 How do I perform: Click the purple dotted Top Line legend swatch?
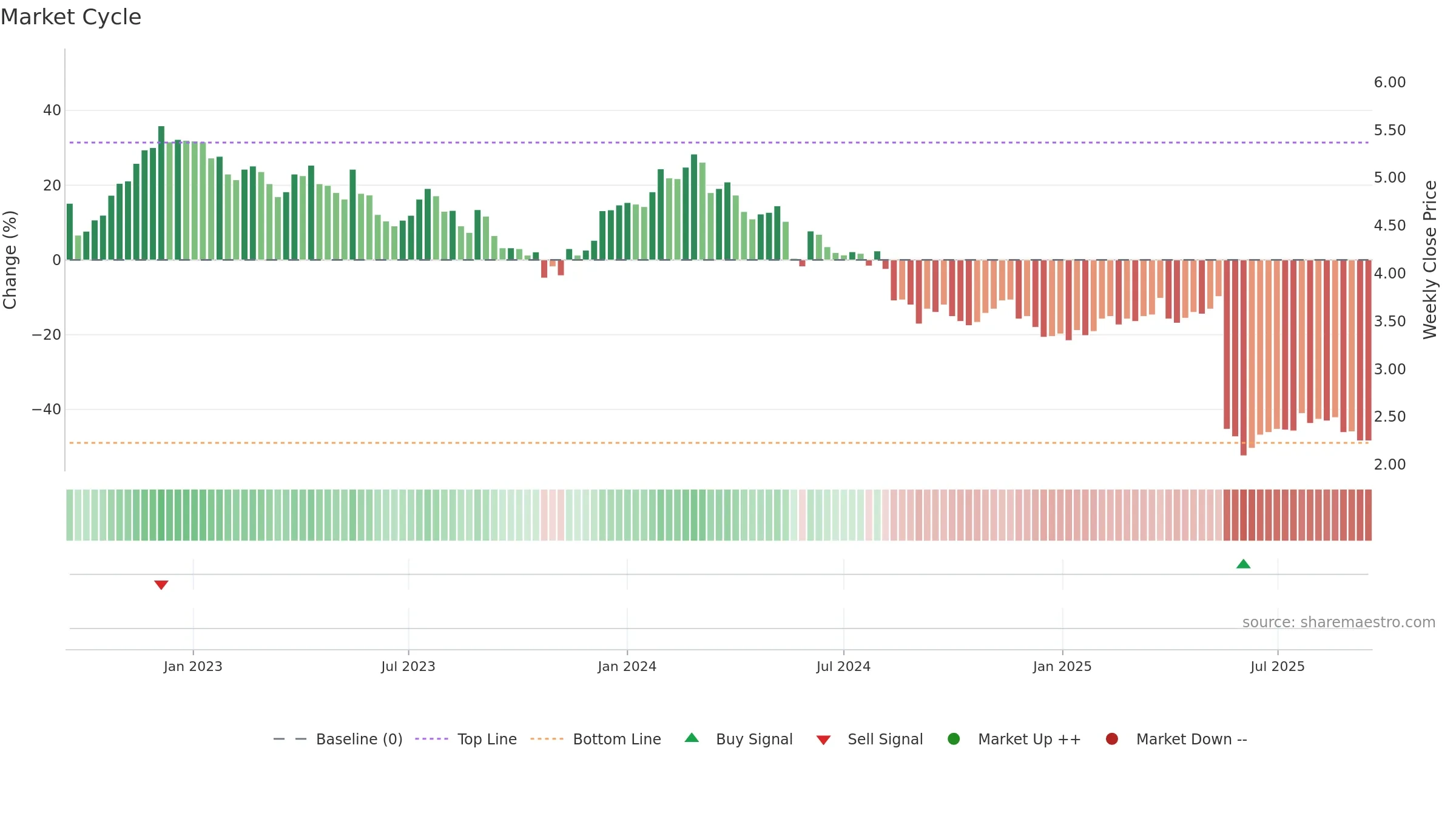point(431,739)
